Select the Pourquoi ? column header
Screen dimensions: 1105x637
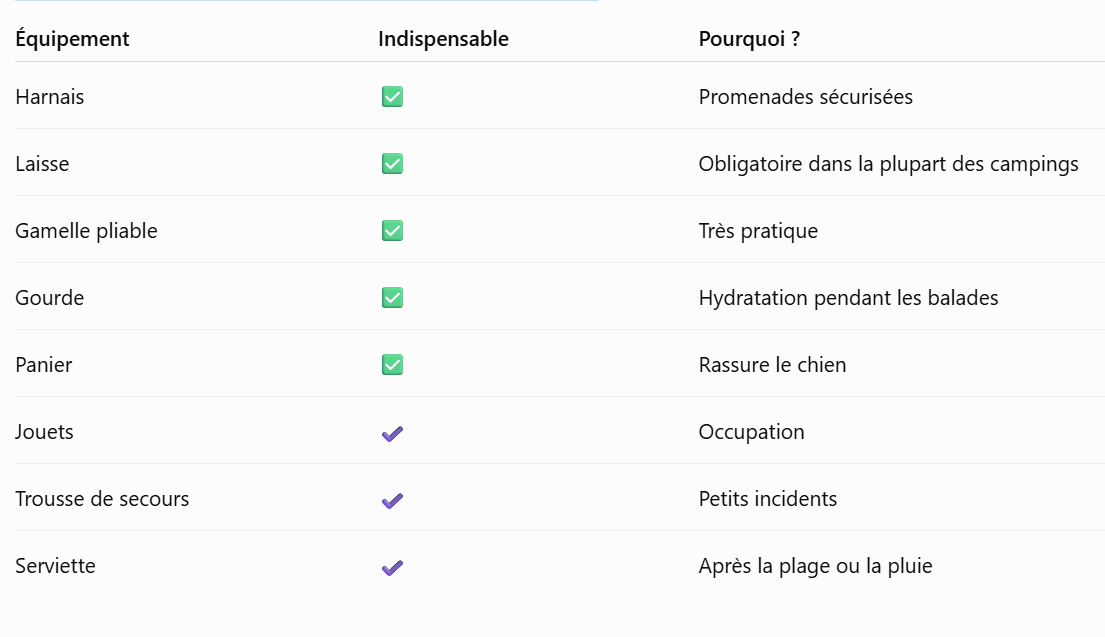click(749, 39)
